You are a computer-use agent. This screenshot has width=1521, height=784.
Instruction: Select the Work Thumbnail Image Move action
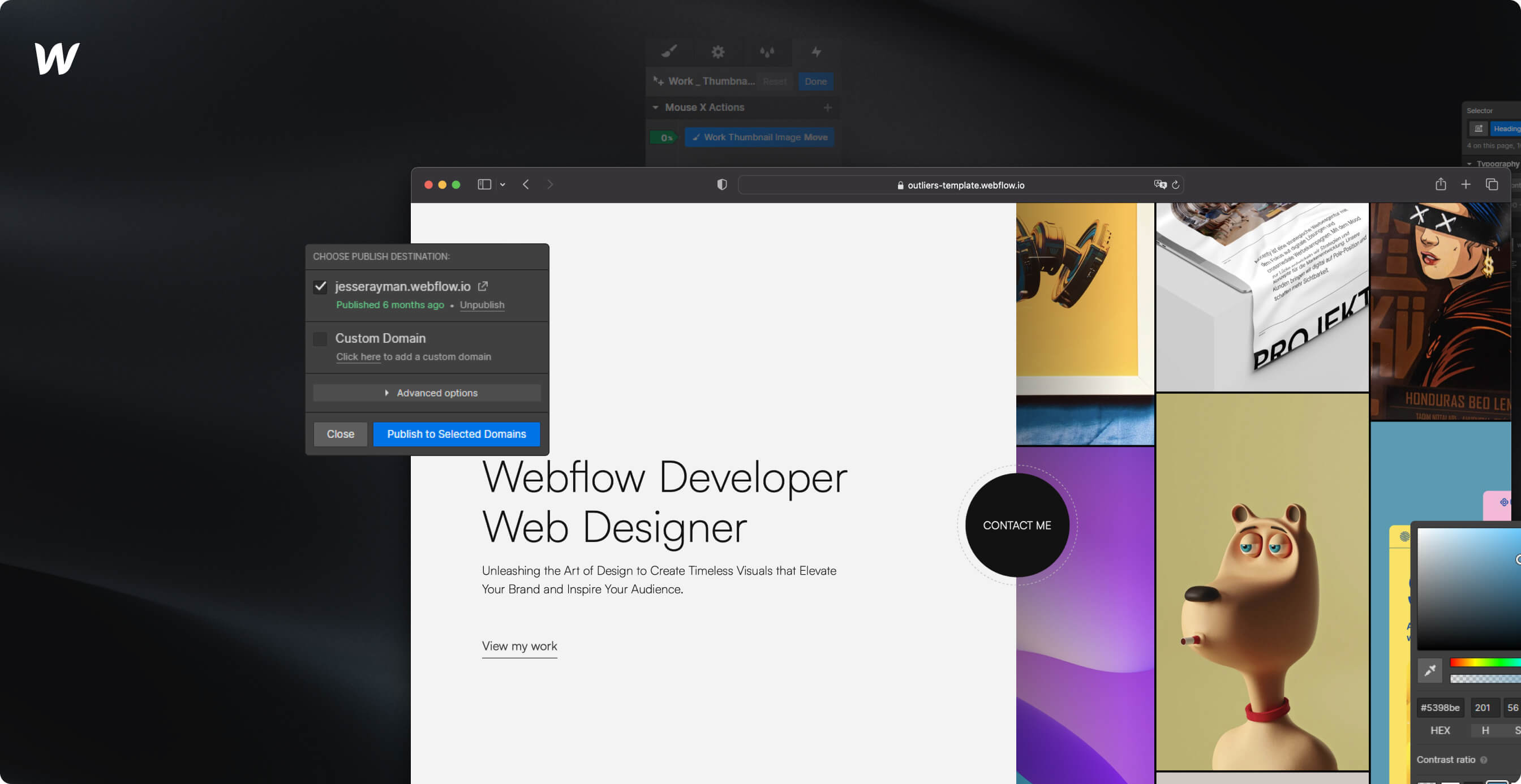(759, 137)
